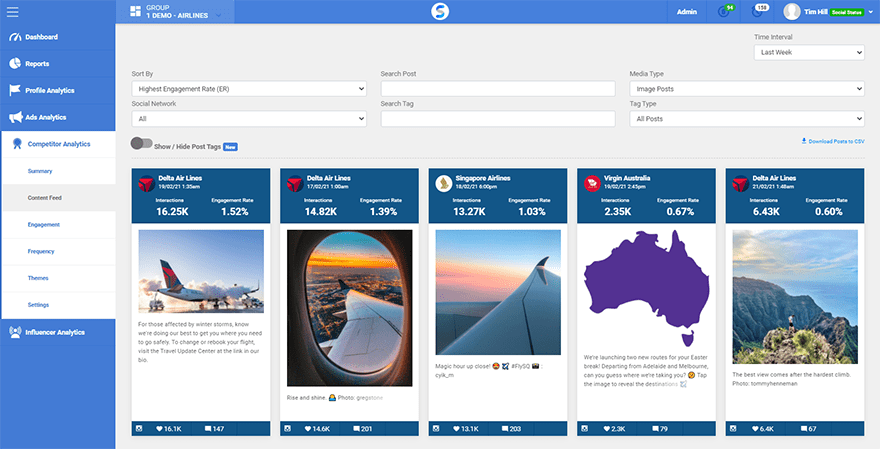Expand the Group 1 Demo - Airlines selector

pos(175,12)
